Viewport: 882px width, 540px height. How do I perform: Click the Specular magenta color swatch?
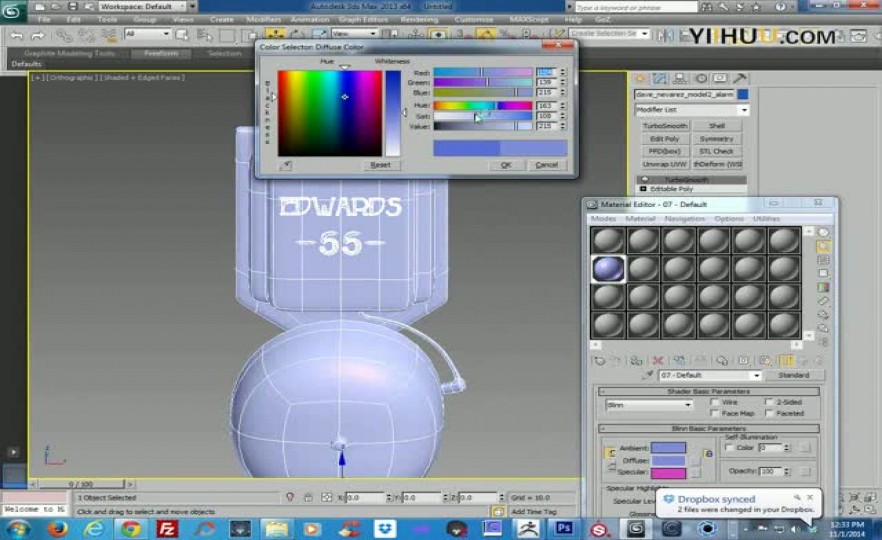(668, 472)
